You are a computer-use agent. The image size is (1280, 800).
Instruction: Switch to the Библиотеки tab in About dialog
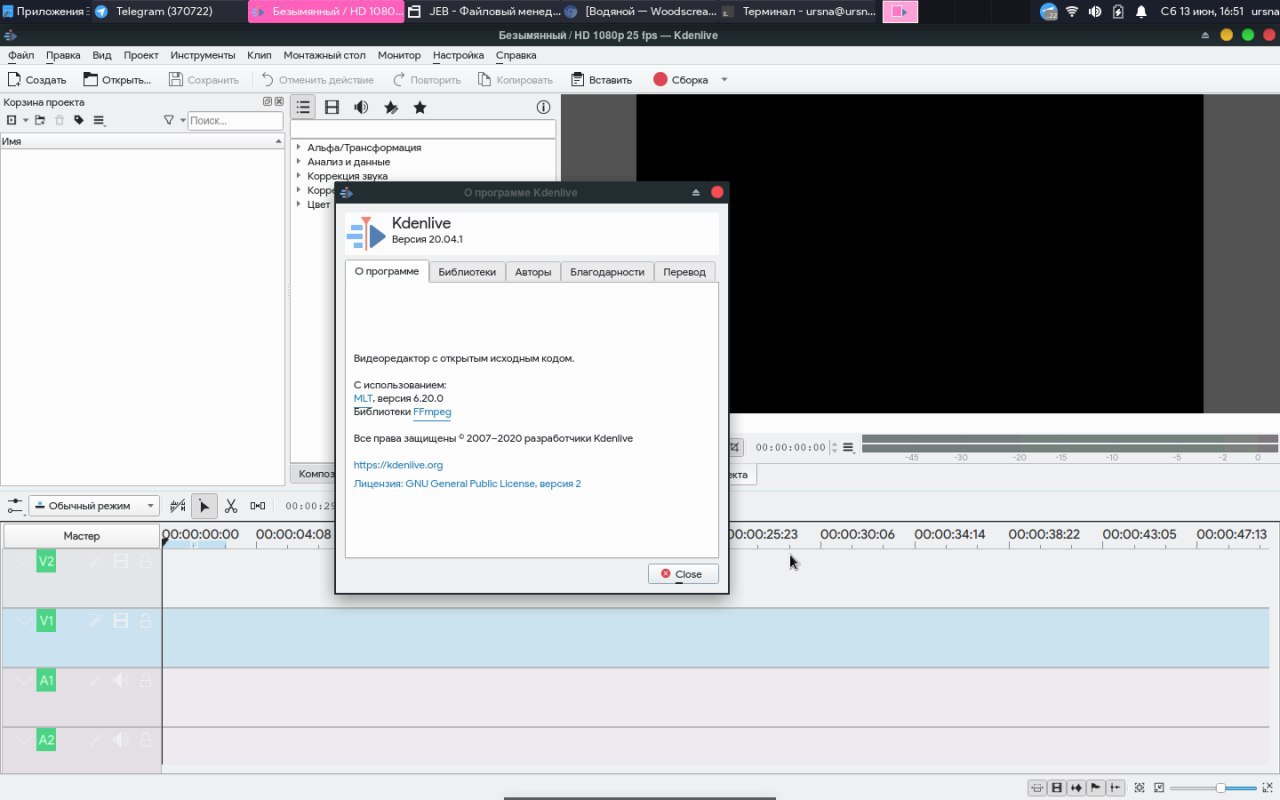pos(467,272)
